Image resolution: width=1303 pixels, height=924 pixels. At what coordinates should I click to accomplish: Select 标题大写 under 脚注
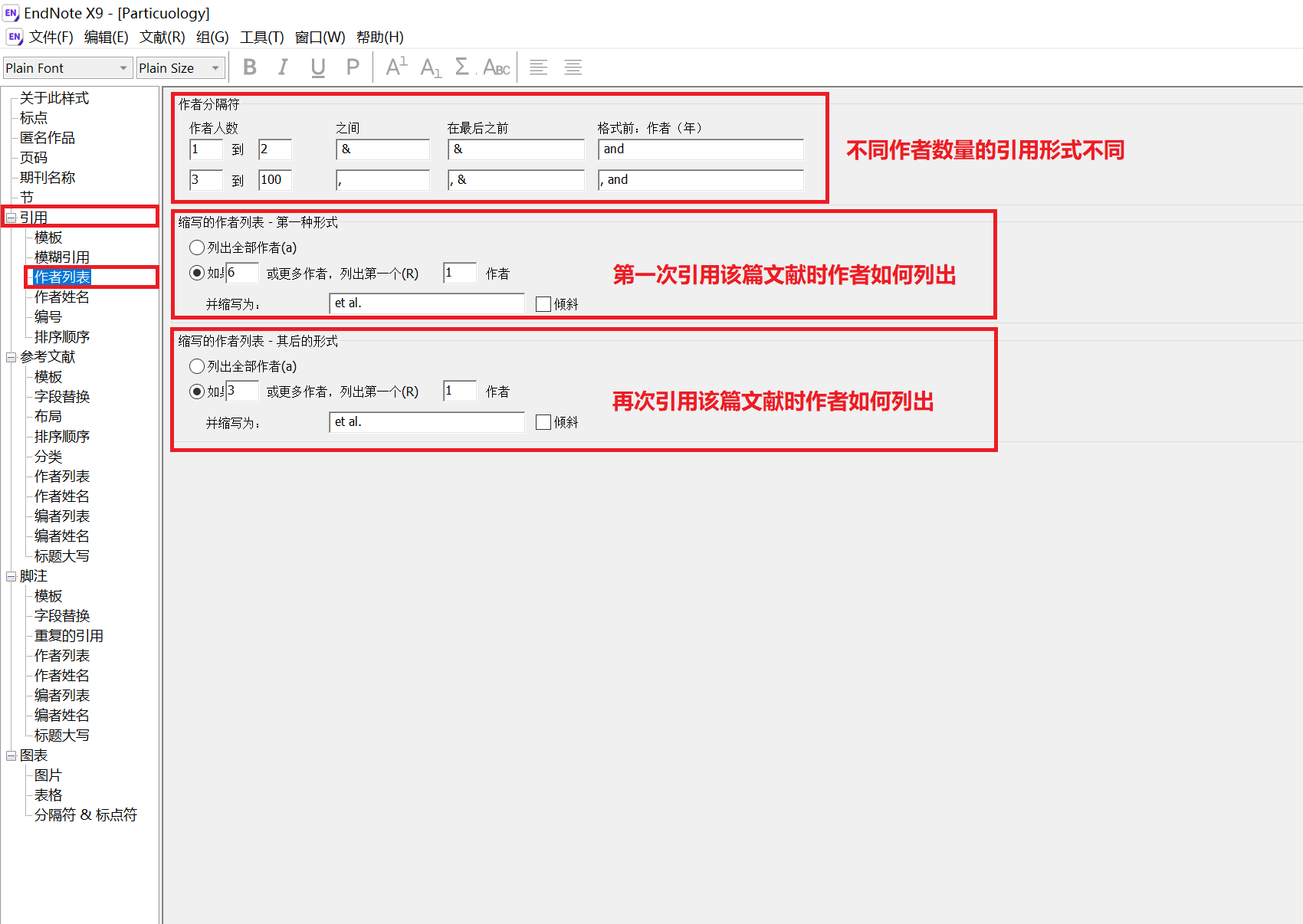tap(62, 736)
